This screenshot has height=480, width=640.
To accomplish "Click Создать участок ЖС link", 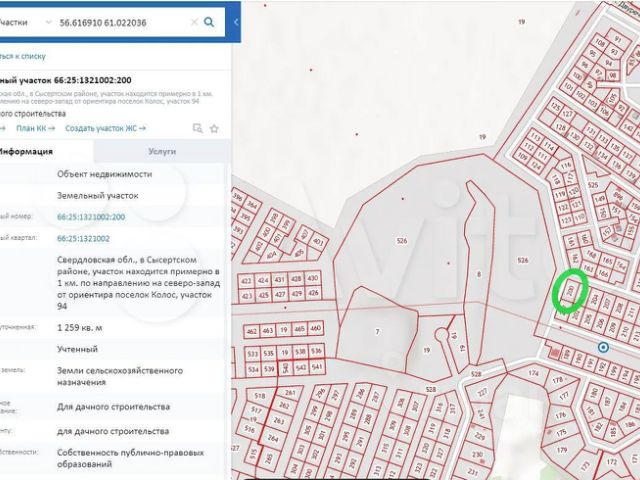I will (x=105, y=128).
